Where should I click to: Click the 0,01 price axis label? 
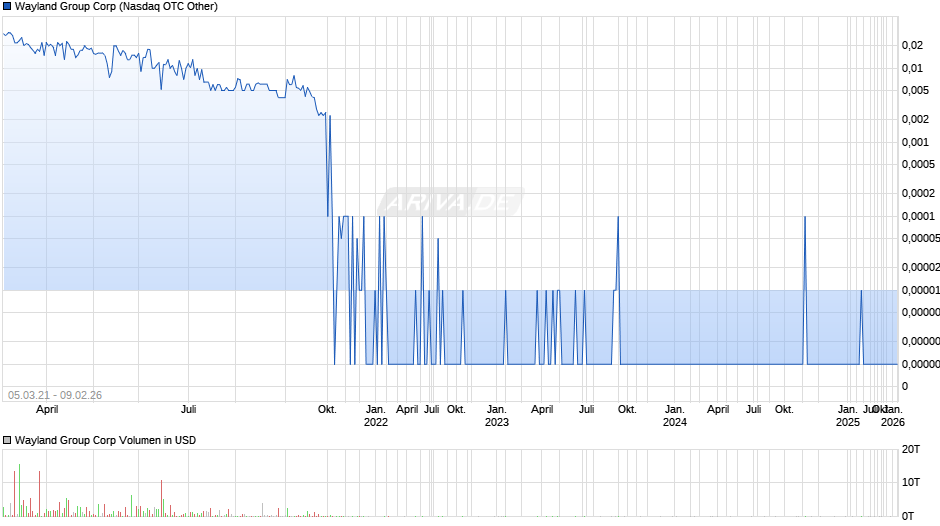[912, 68]
